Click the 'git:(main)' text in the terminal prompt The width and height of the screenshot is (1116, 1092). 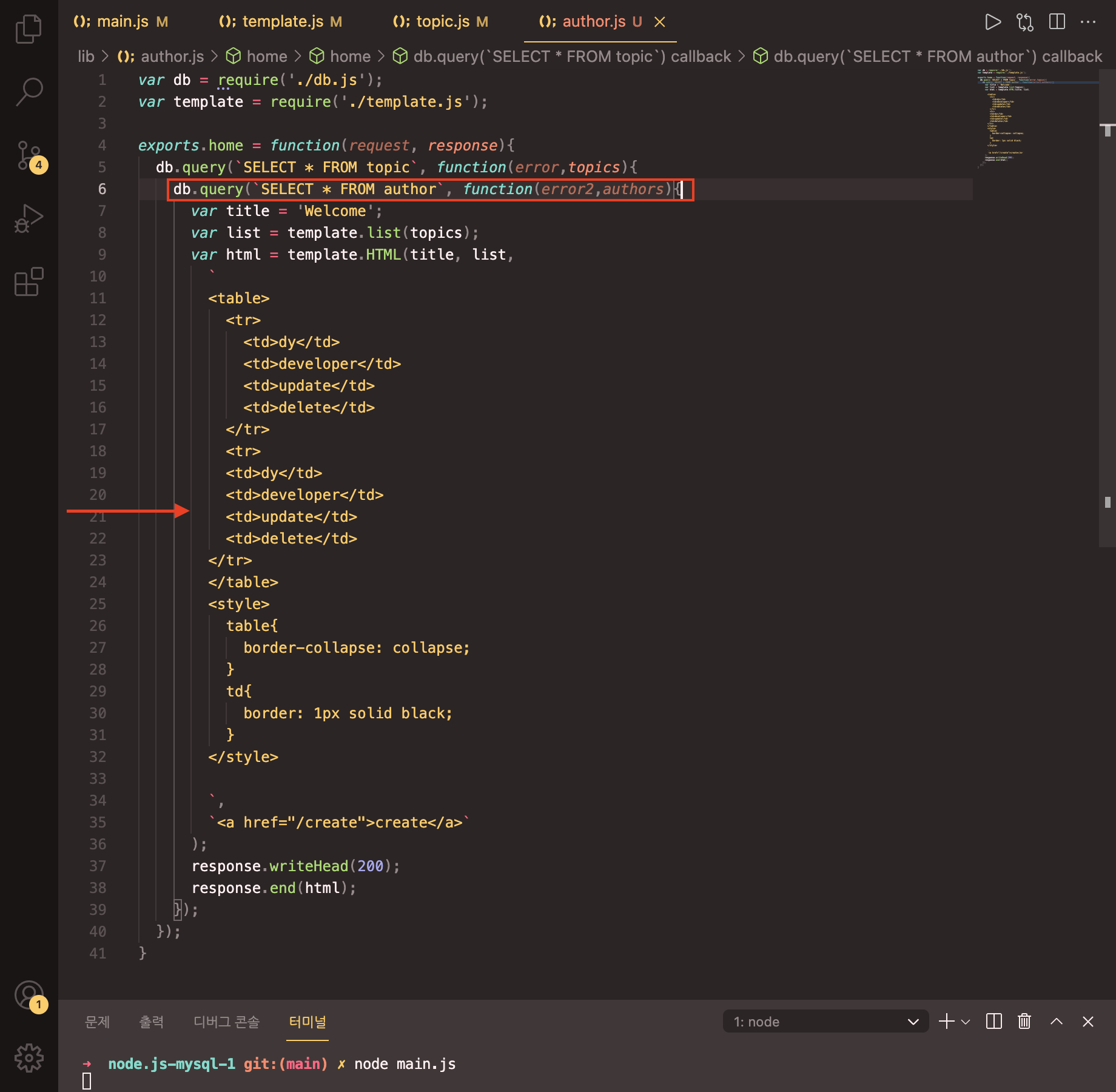(x=286, y=1063)
